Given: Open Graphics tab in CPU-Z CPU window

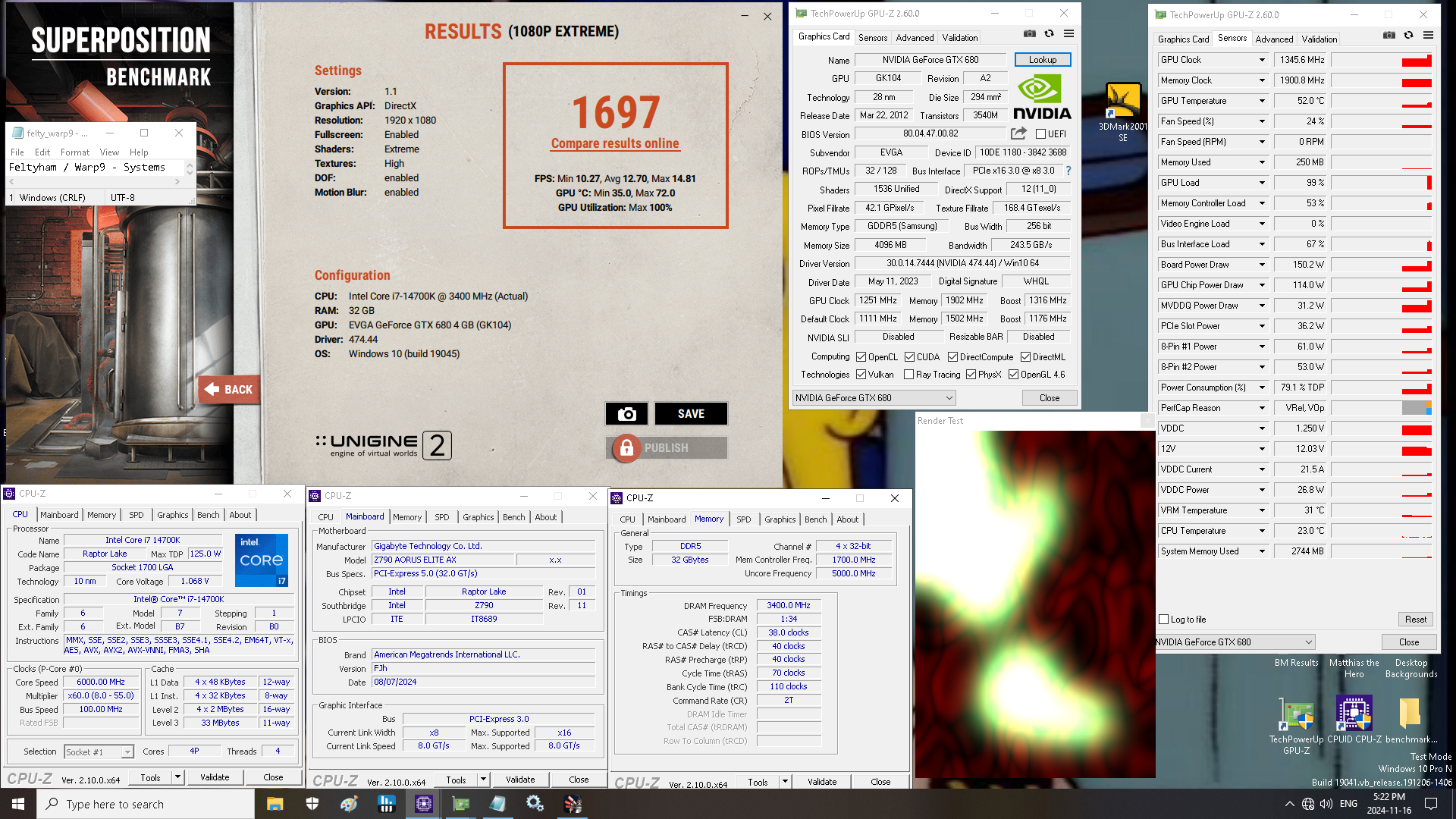Looking at the screenshot, I should (173, 515).
